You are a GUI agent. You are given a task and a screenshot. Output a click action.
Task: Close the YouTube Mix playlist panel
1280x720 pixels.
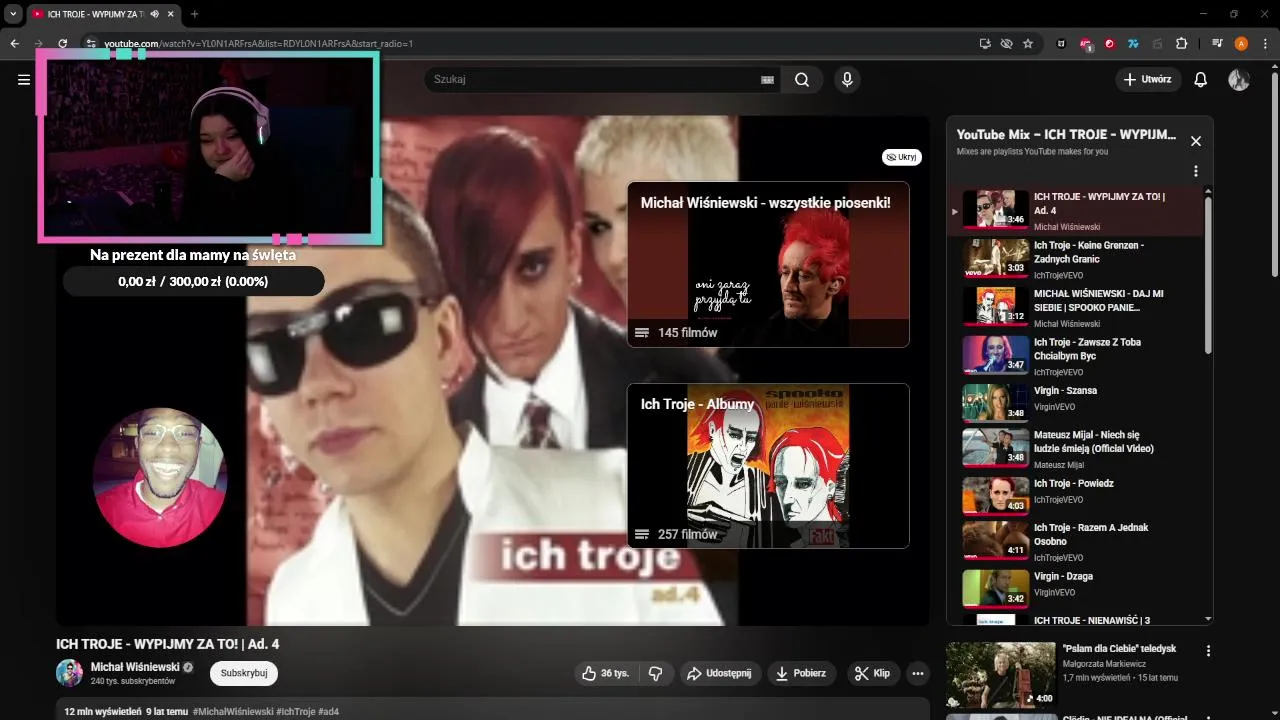(1195, 141)
